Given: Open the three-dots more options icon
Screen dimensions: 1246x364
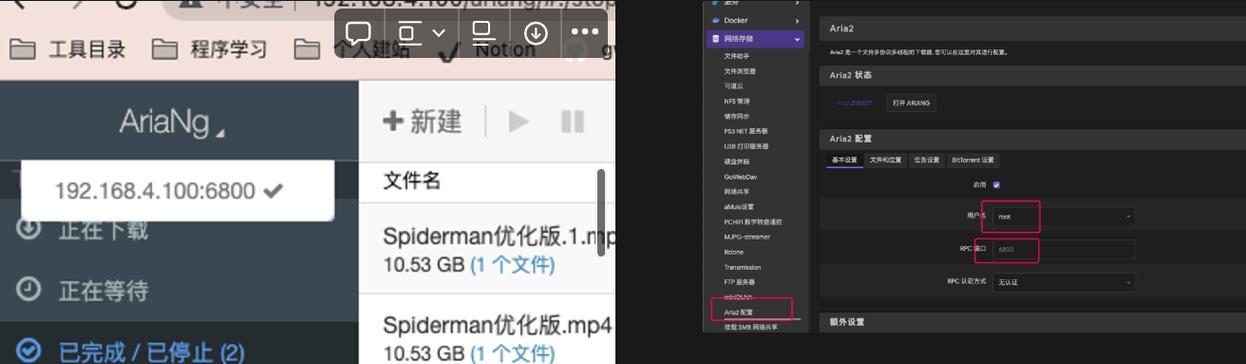Looking at the screenshot, I should 584,33.
